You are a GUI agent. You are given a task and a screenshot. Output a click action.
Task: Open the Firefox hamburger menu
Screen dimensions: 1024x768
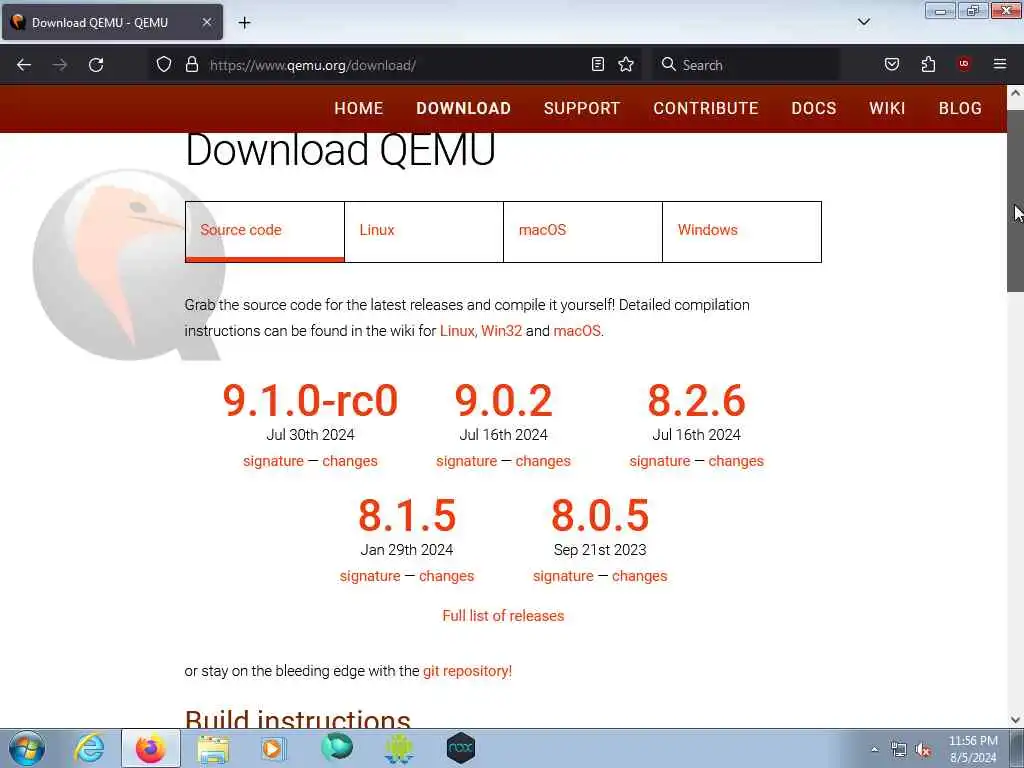tap(999, 64)
